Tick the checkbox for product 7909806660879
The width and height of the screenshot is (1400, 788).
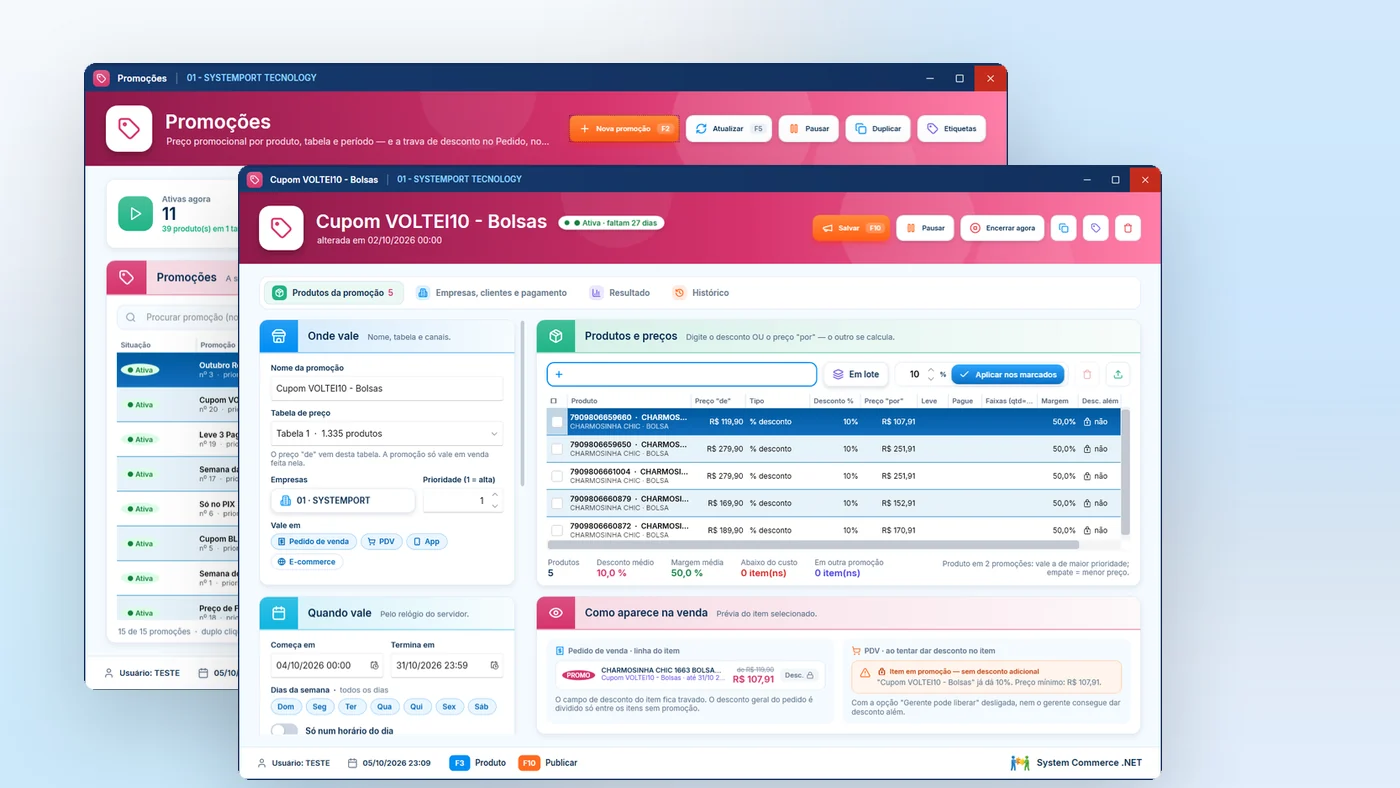[x=557, y=503]
